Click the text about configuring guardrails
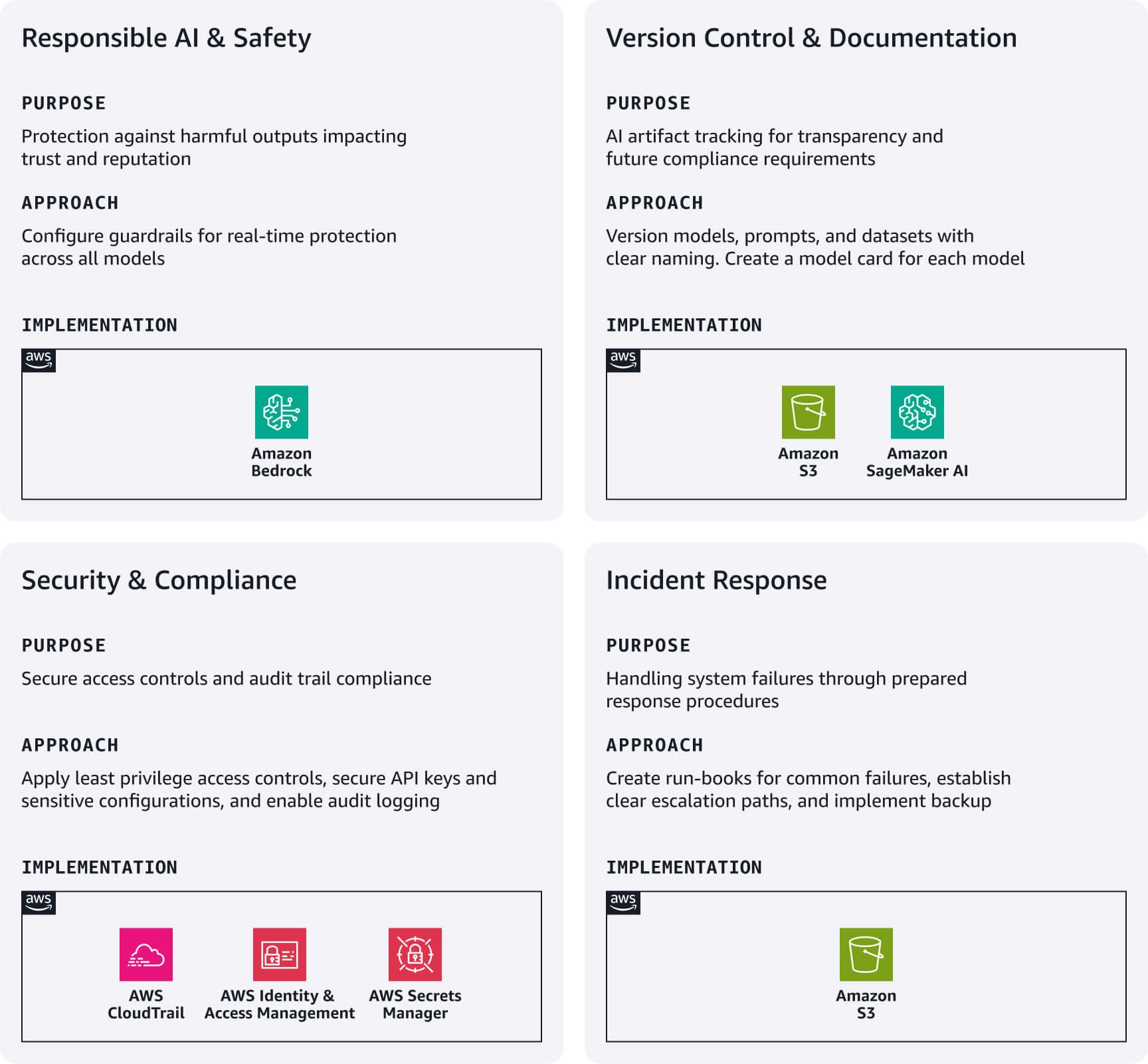 click(209, 247)
